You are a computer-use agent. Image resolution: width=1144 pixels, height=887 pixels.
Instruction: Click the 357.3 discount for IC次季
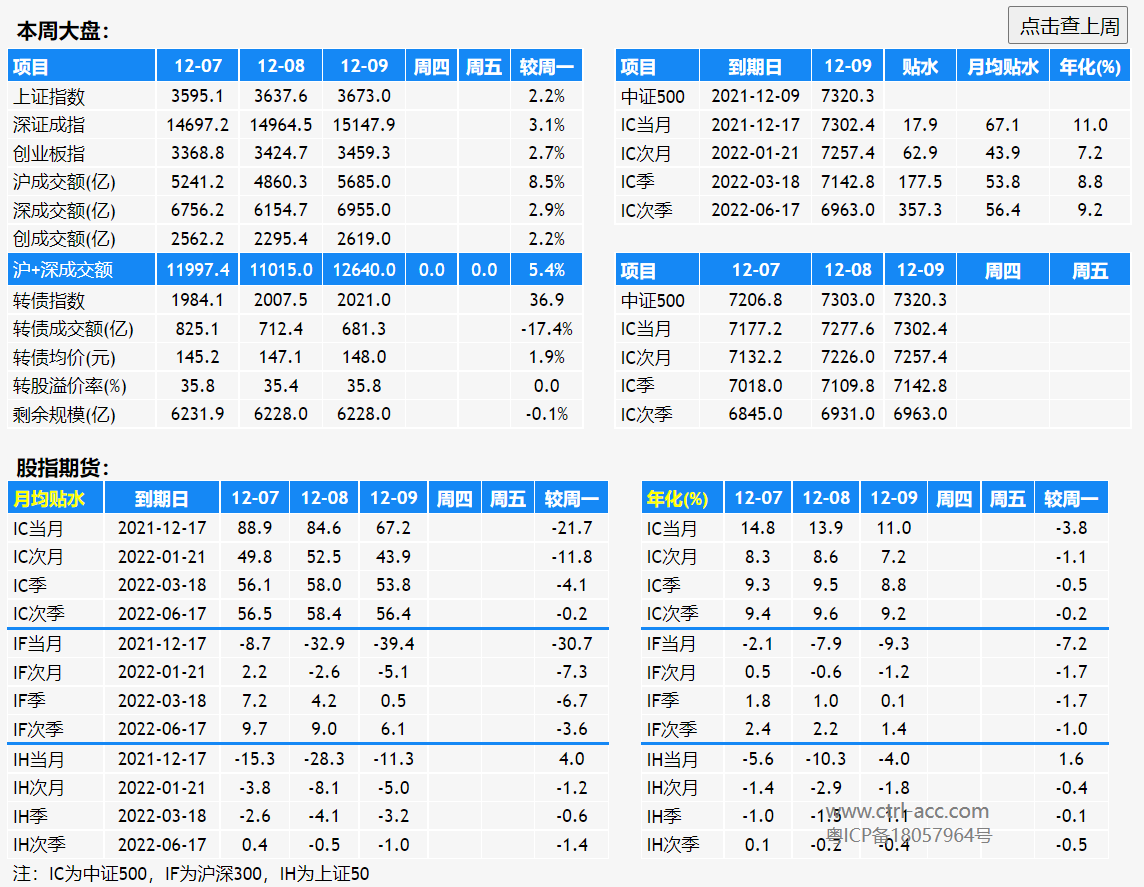tap(920, 210)
